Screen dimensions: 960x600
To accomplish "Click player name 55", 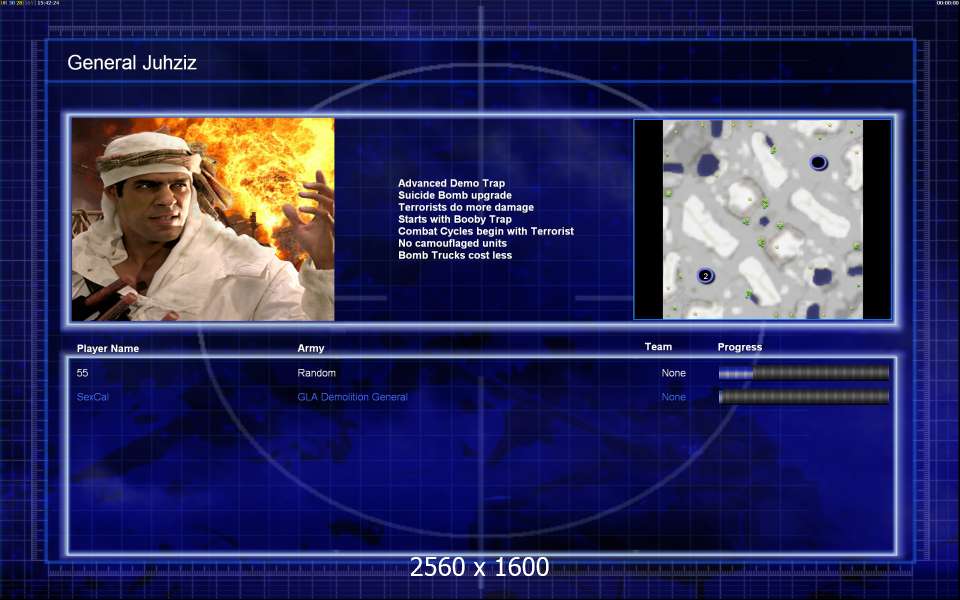I will [x=82, y=373].
